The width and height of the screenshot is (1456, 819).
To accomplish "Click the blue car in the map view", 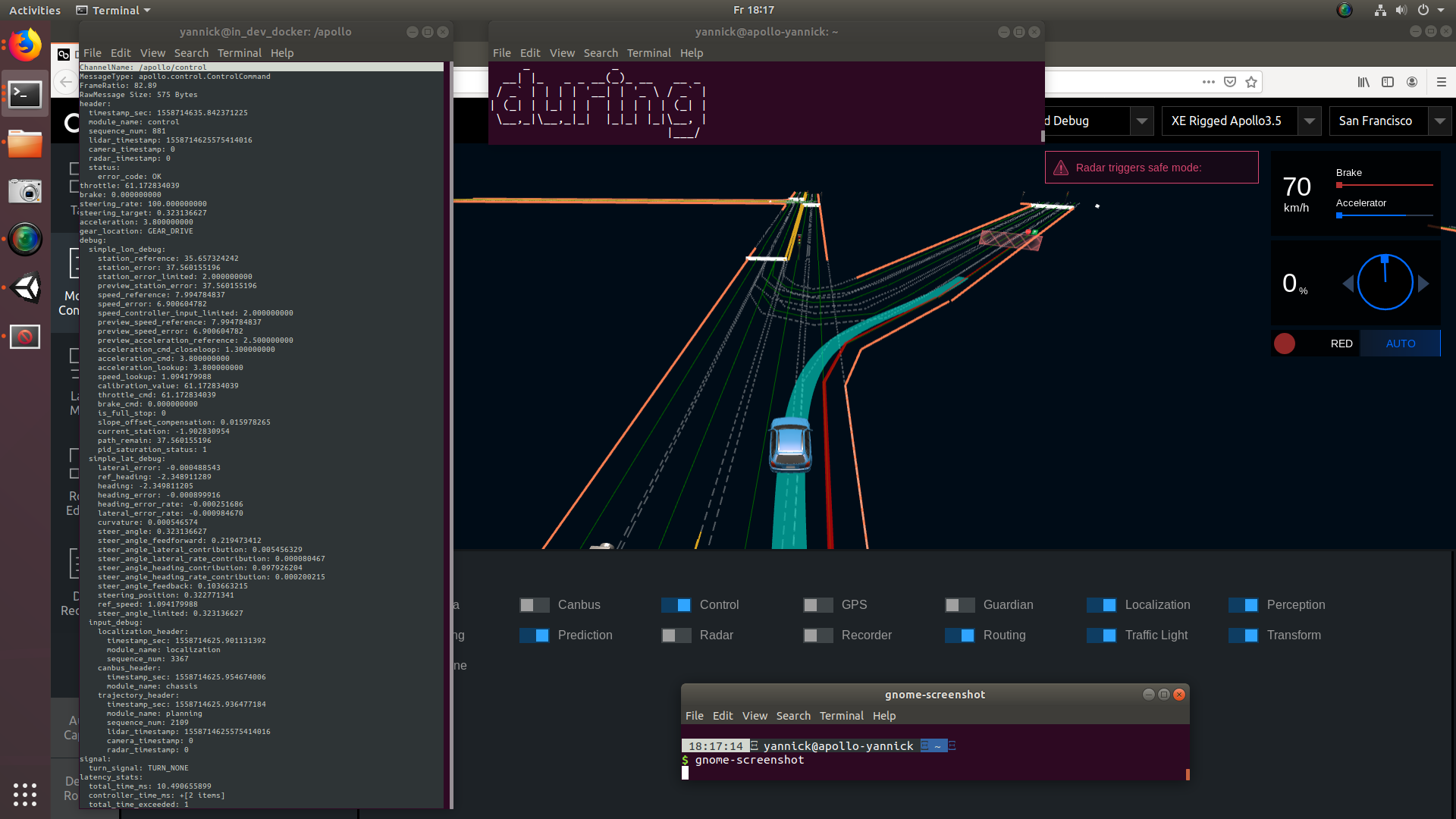I will 790,444.
